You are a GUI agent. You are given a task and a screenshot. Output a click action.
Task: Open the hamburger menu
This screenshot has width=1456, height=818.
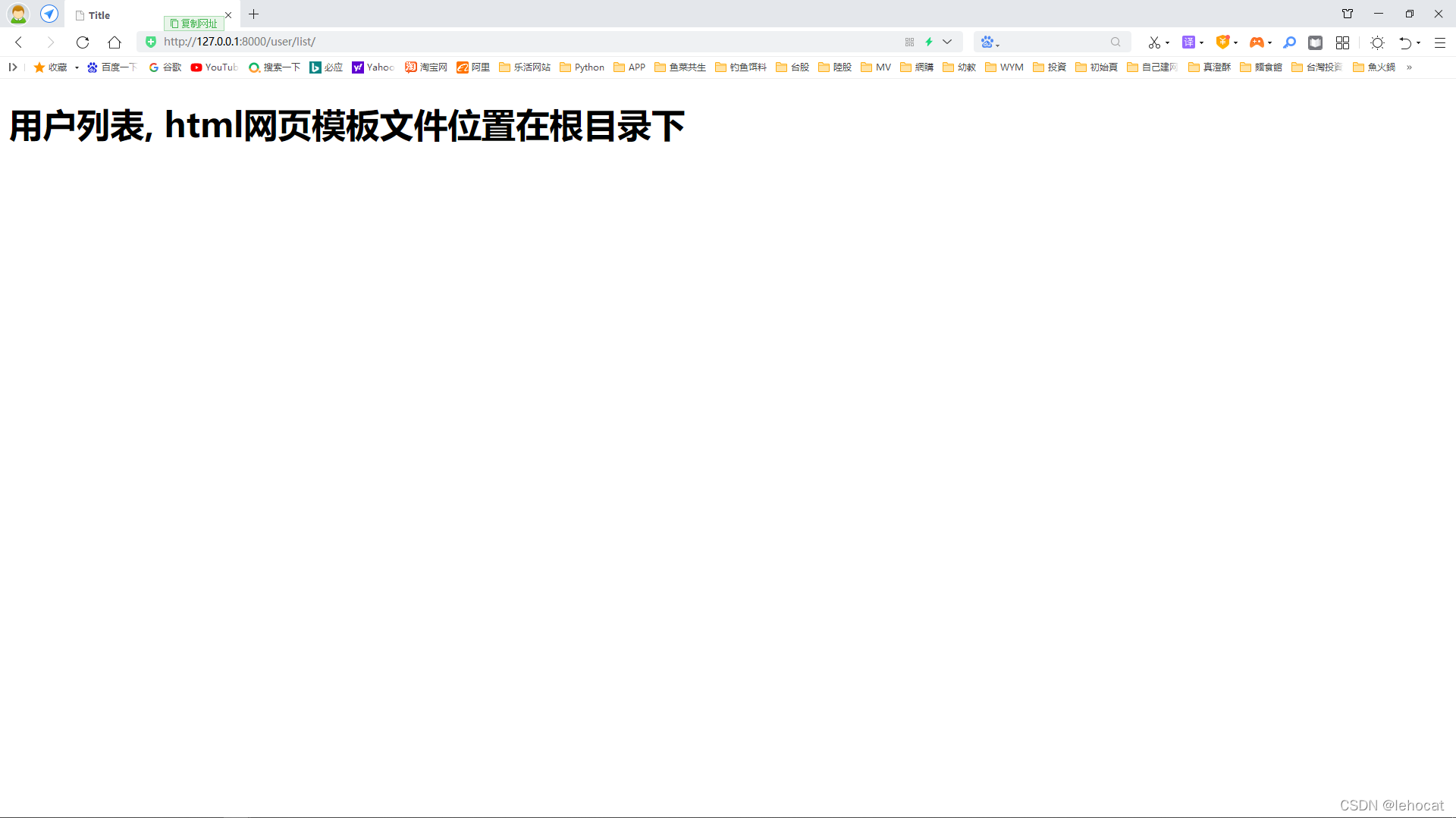1440,42
